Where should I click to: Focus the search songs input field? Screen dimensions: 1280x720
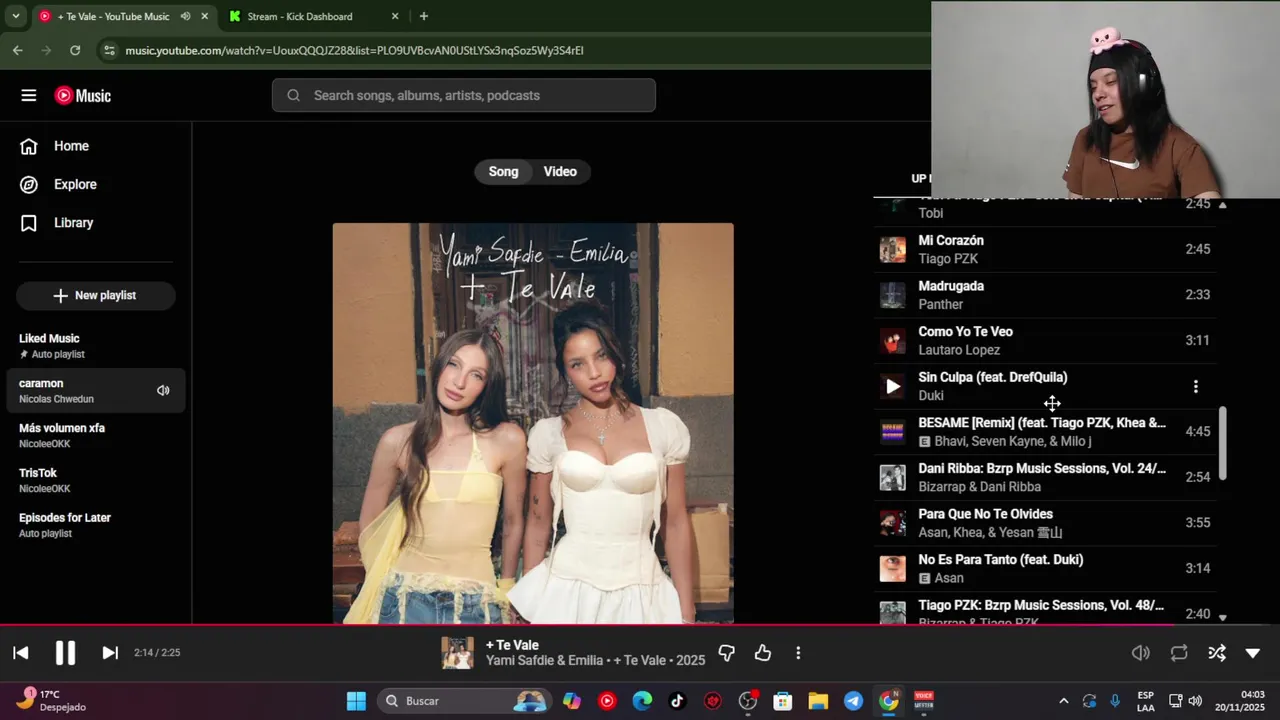tap(464, 95)
